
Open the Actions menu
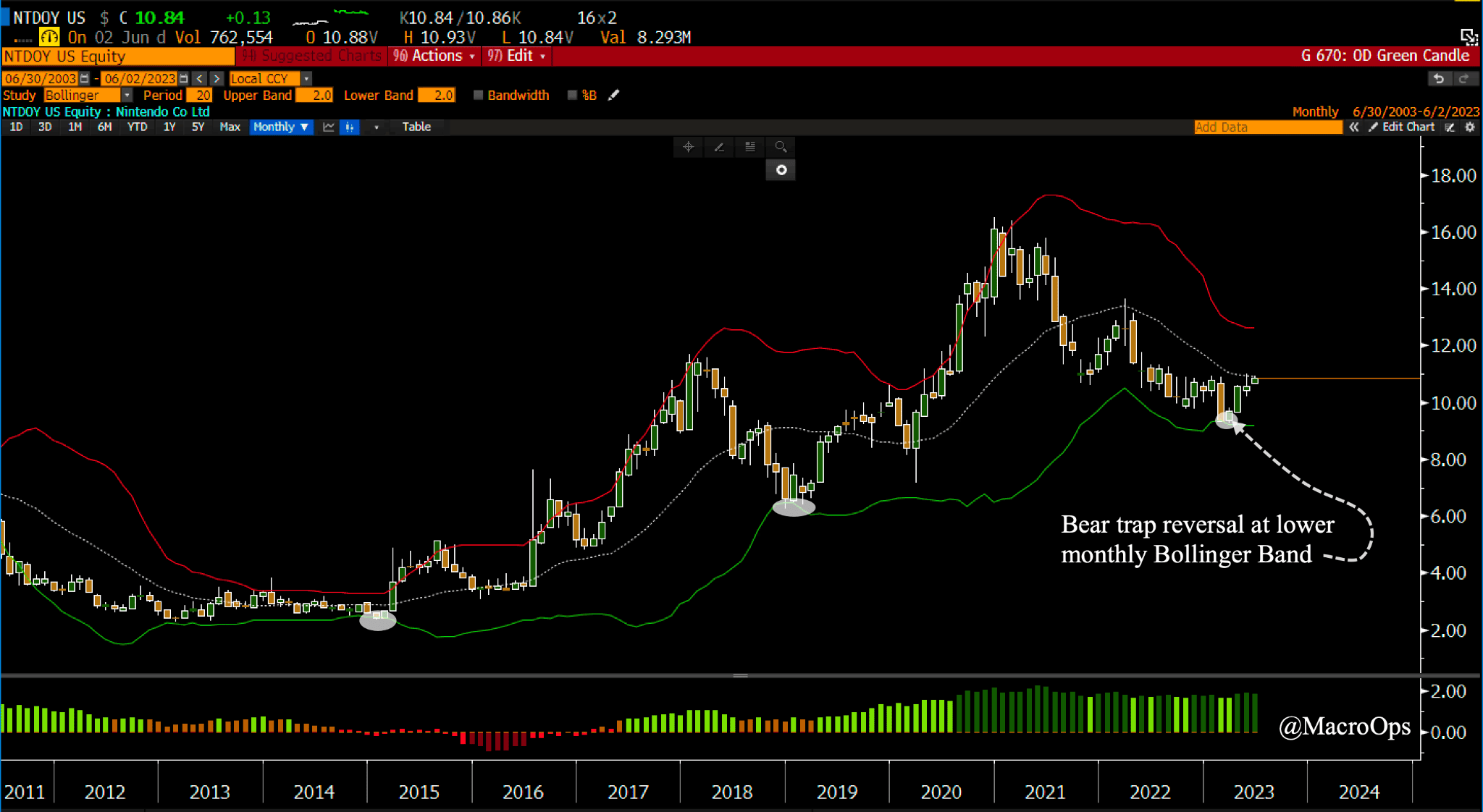[x=435, y=56]
